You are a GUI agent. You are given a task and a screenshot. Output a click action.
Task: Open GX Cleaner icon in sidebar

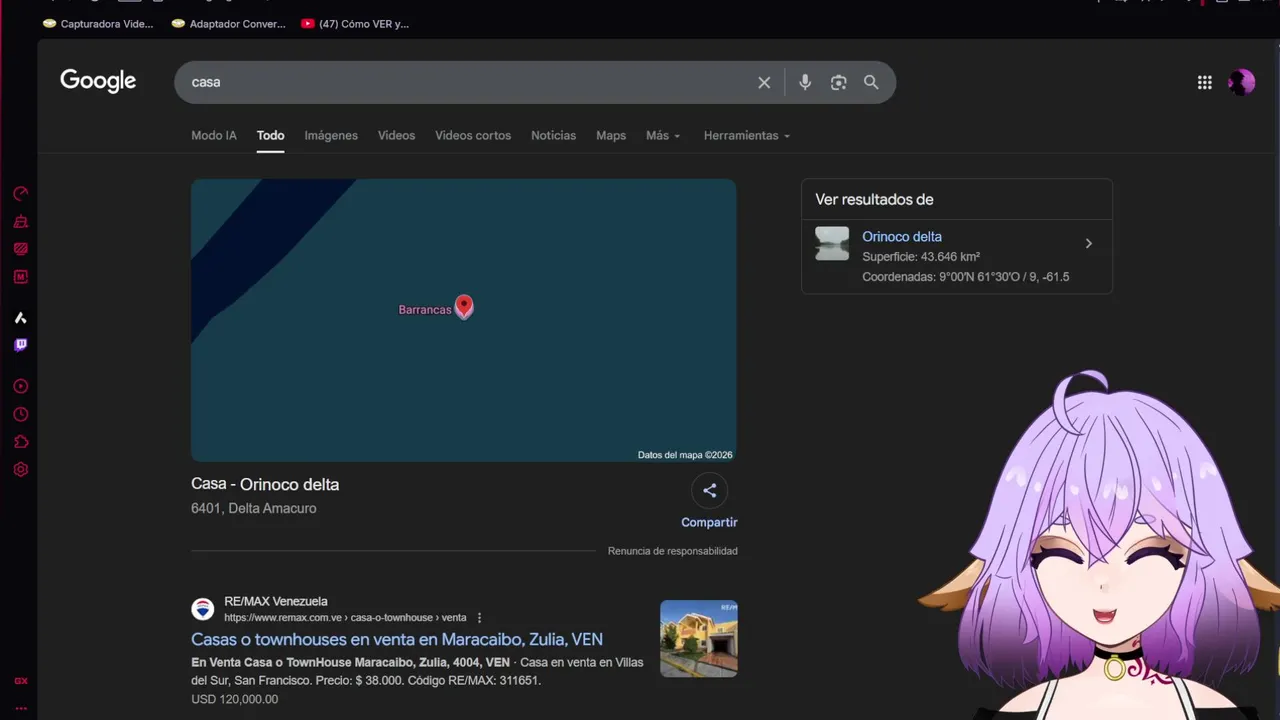20,222
